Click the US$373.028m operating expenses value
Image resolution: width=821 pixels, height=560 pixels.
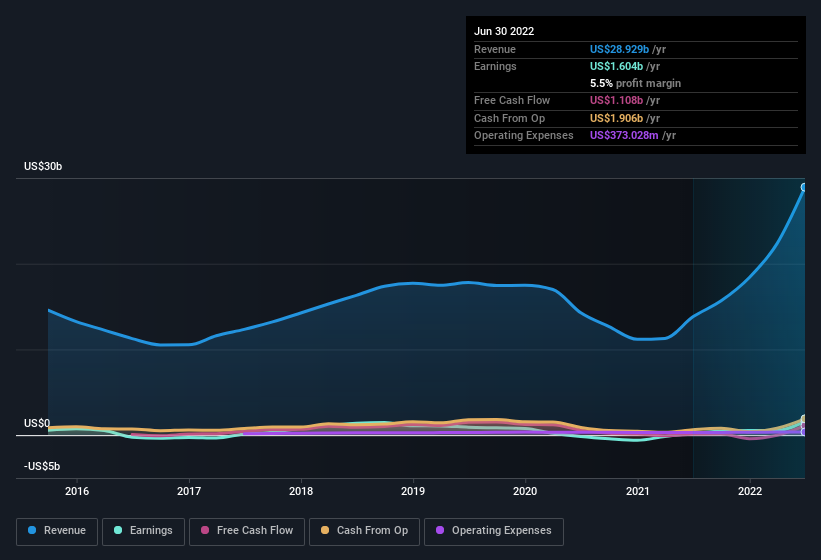click(x=624, y=136)
